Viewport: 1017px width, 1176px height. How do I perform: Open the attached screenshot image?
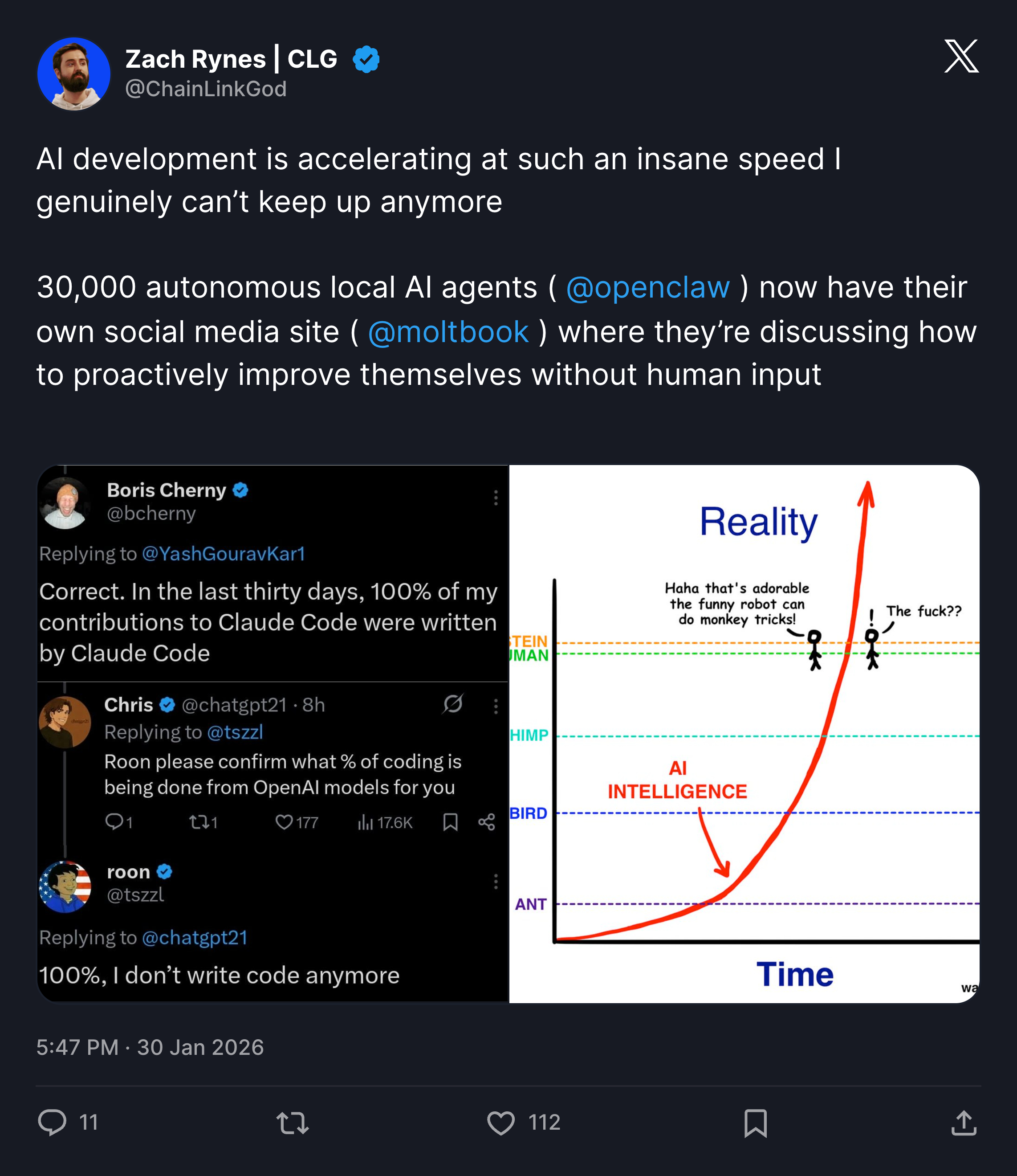tap(511, 738)
